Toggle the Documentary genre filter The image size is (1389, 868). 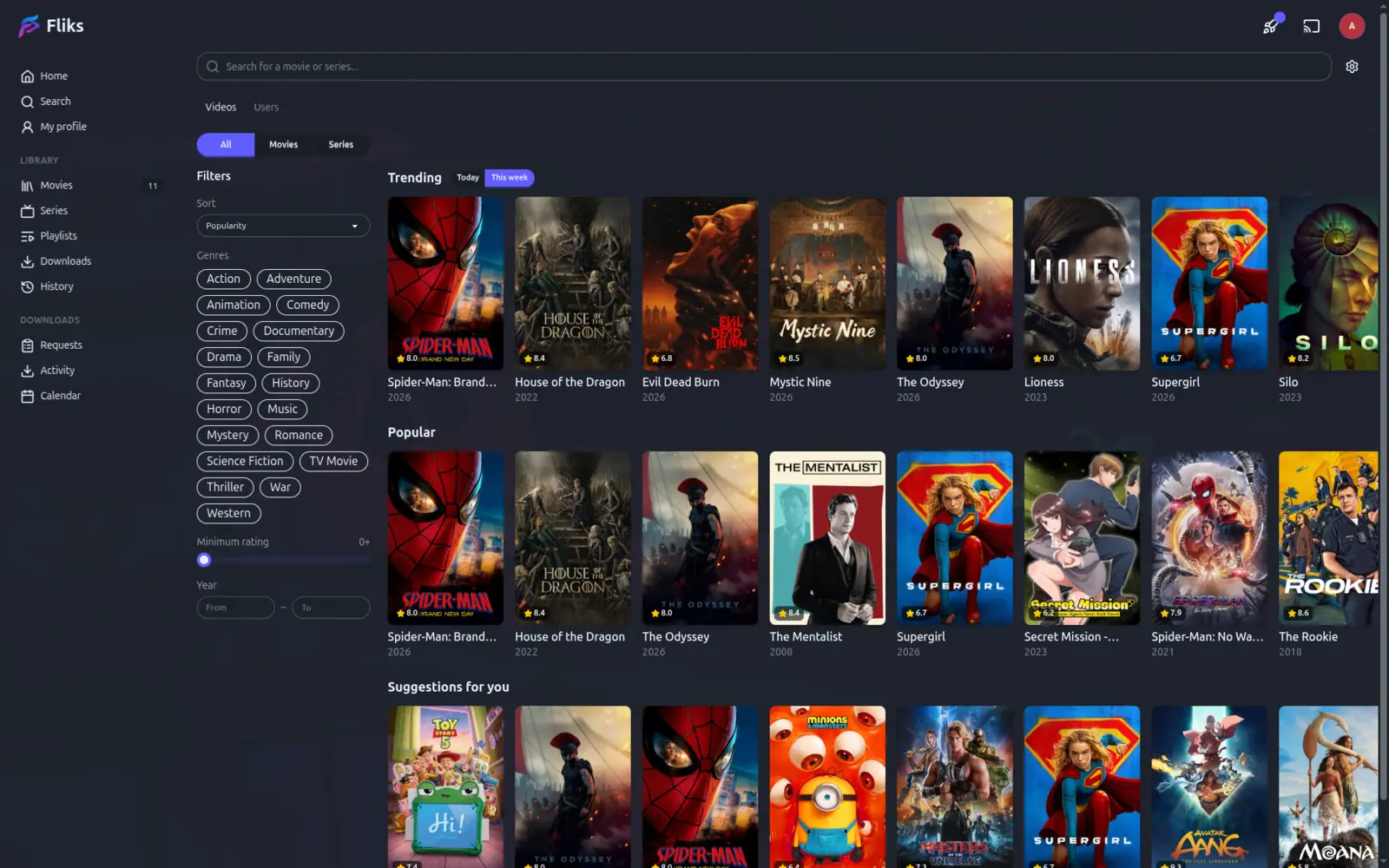tap(299, 331)
